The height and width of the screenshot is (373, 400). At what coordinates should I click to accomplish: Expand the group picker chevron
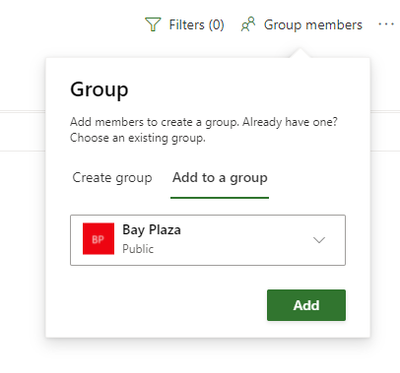click(x=319, y=240)
